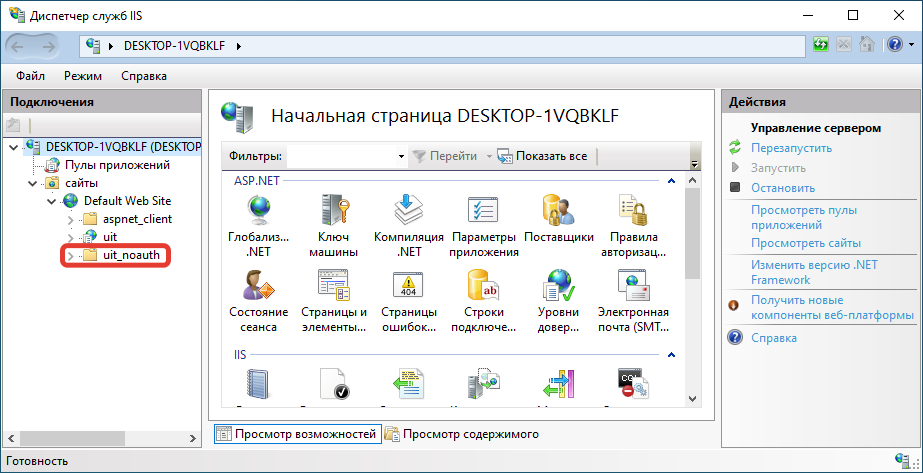Select Пулы приложений in the tree

117,165
